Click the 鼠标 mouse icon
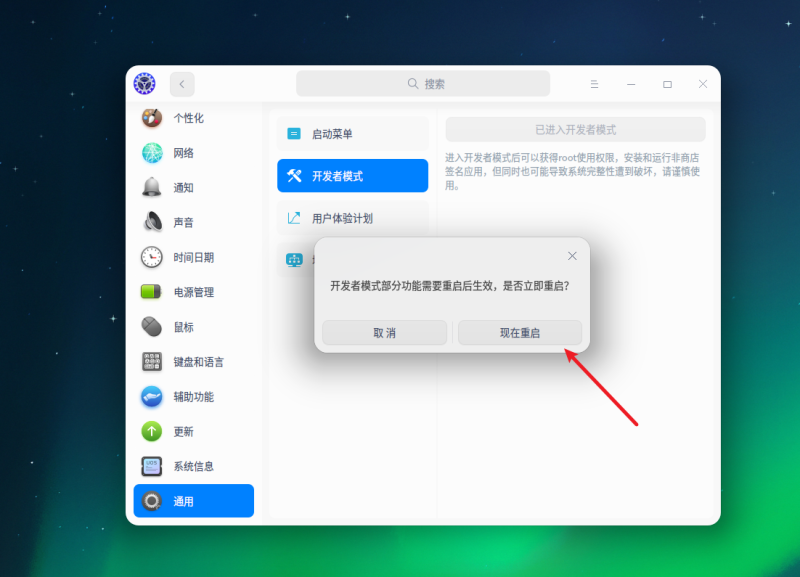 [x=152, y=327]
